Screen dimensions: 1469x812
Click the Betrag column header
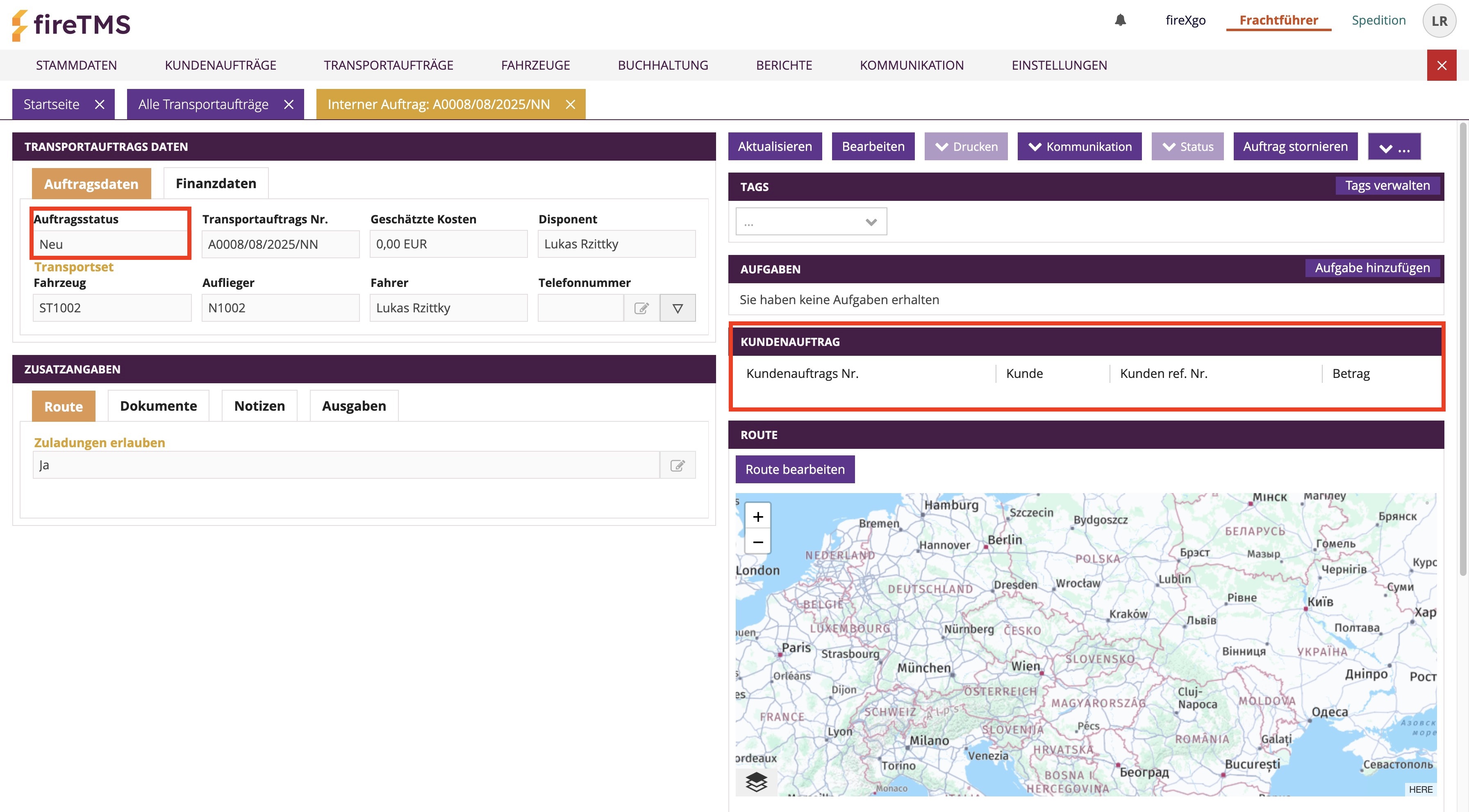click(1351, 373)
